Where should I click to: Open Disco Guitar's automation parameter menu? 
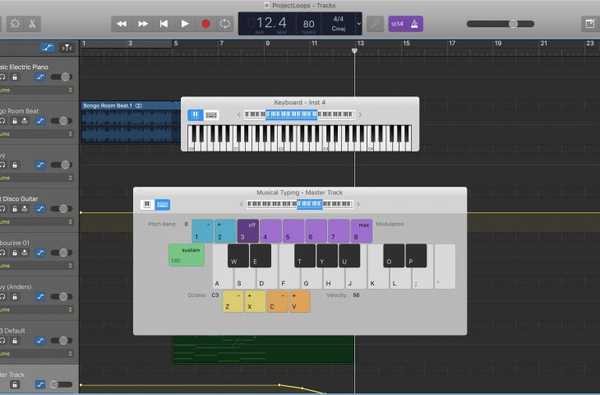coord(36,222)
